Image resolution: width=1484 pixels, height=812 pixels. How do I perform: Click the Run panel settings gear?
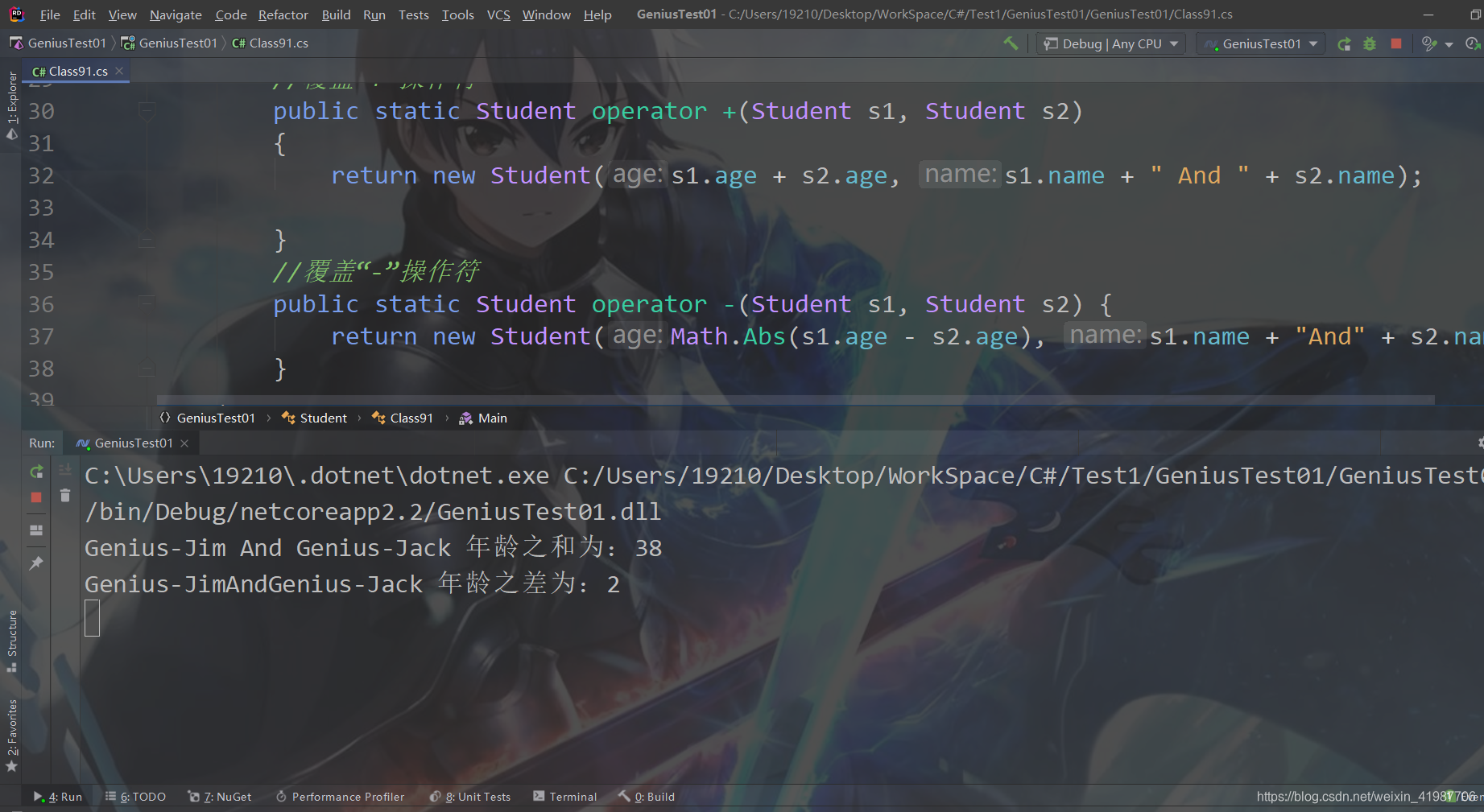[x=1480, y=443]
